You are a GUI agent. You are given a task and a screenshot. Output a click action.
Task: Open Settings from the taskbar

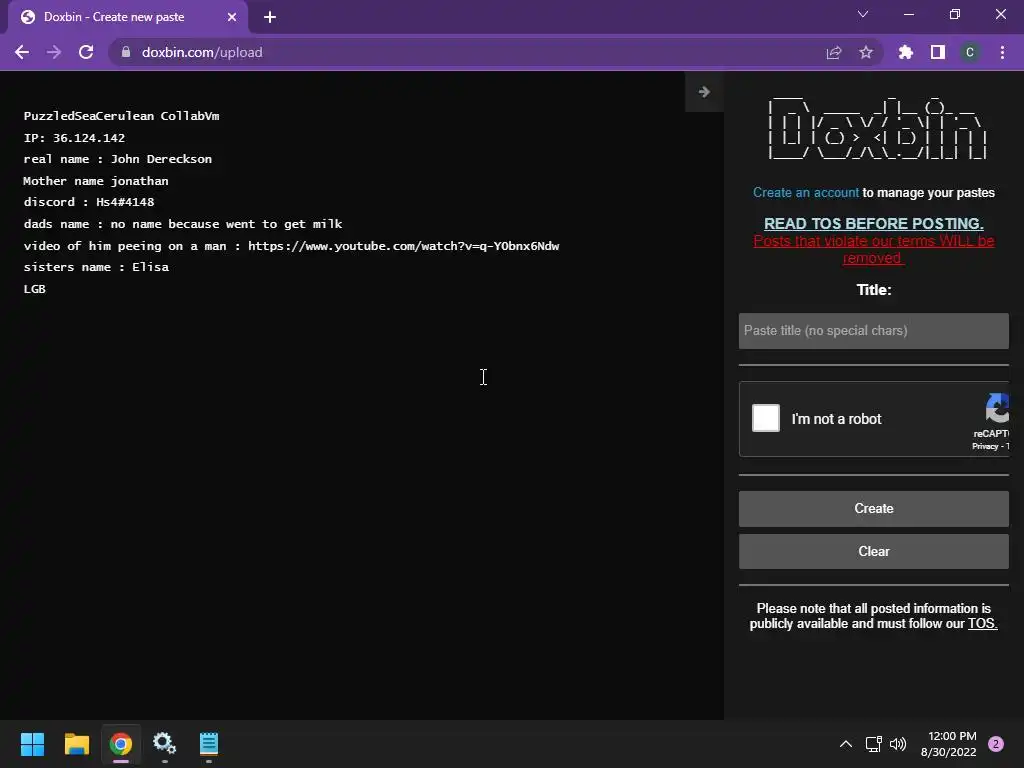[165, 743]
